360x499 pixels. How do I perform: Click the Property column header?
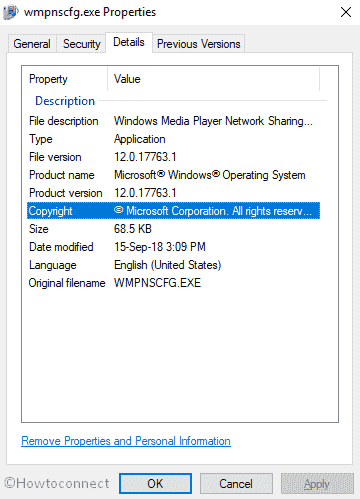(68, 79)
